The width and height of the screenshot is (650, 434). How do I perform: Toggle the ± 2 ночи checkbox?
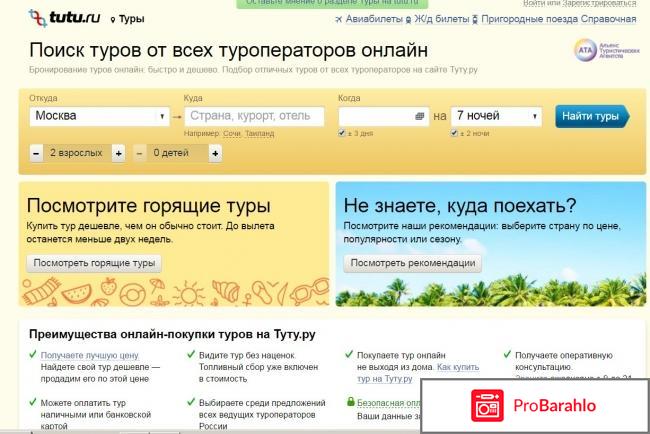(454, 133)
